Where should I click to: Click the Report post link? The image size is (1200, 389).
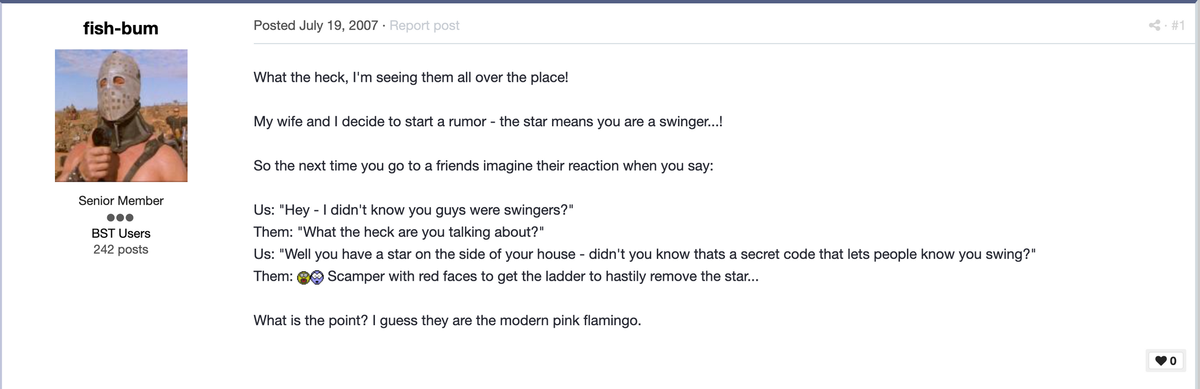pyautogui.click(x=424, y=25)
